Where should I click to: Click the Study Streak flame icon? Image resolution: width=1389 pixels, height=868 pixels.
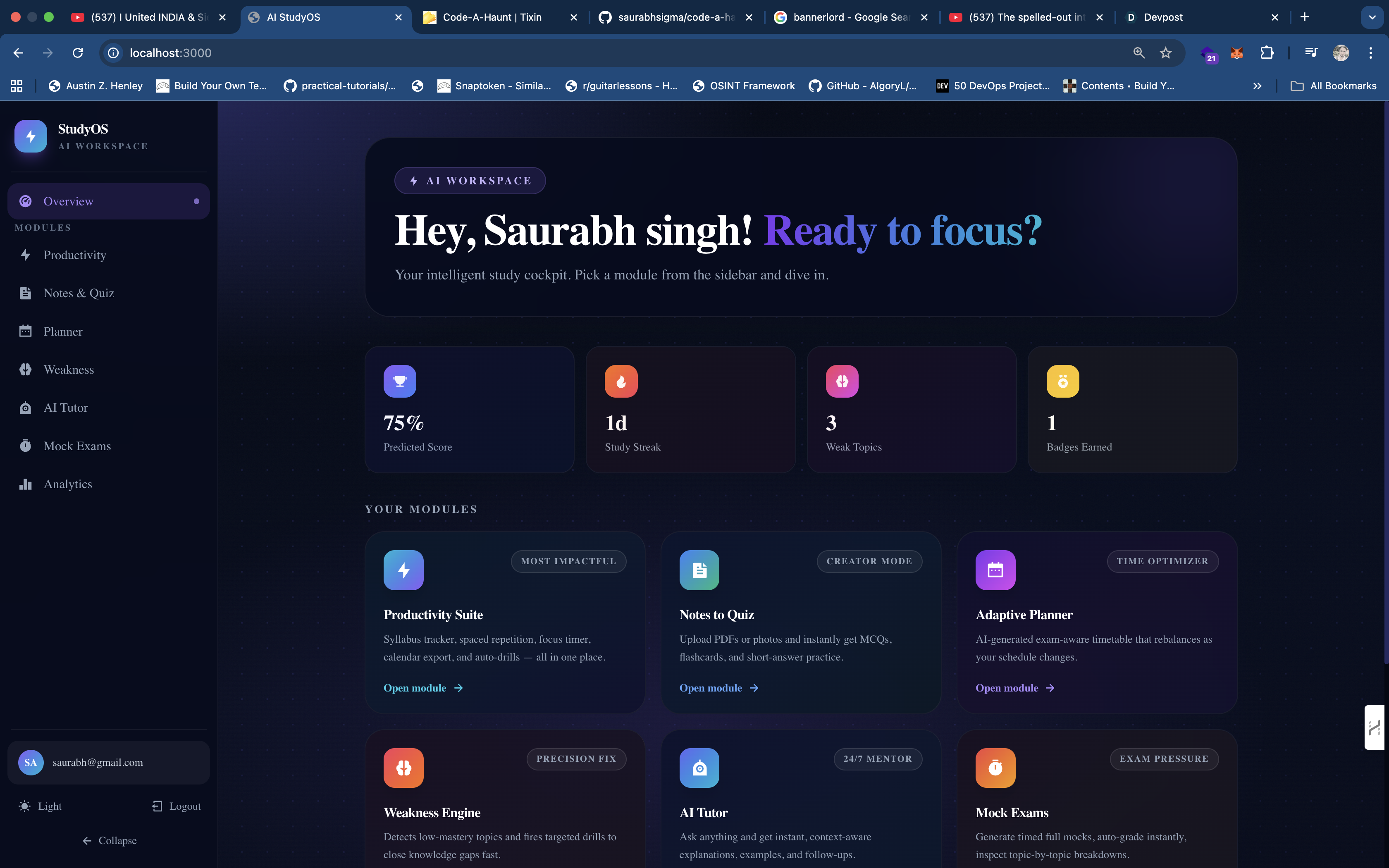621,381
